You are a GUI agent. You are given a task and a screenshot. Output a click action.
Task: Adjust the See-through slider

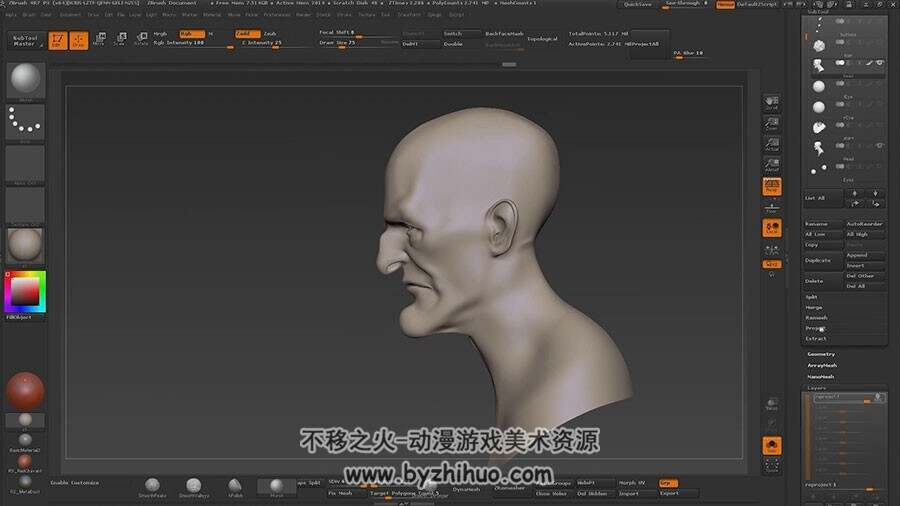685,4
